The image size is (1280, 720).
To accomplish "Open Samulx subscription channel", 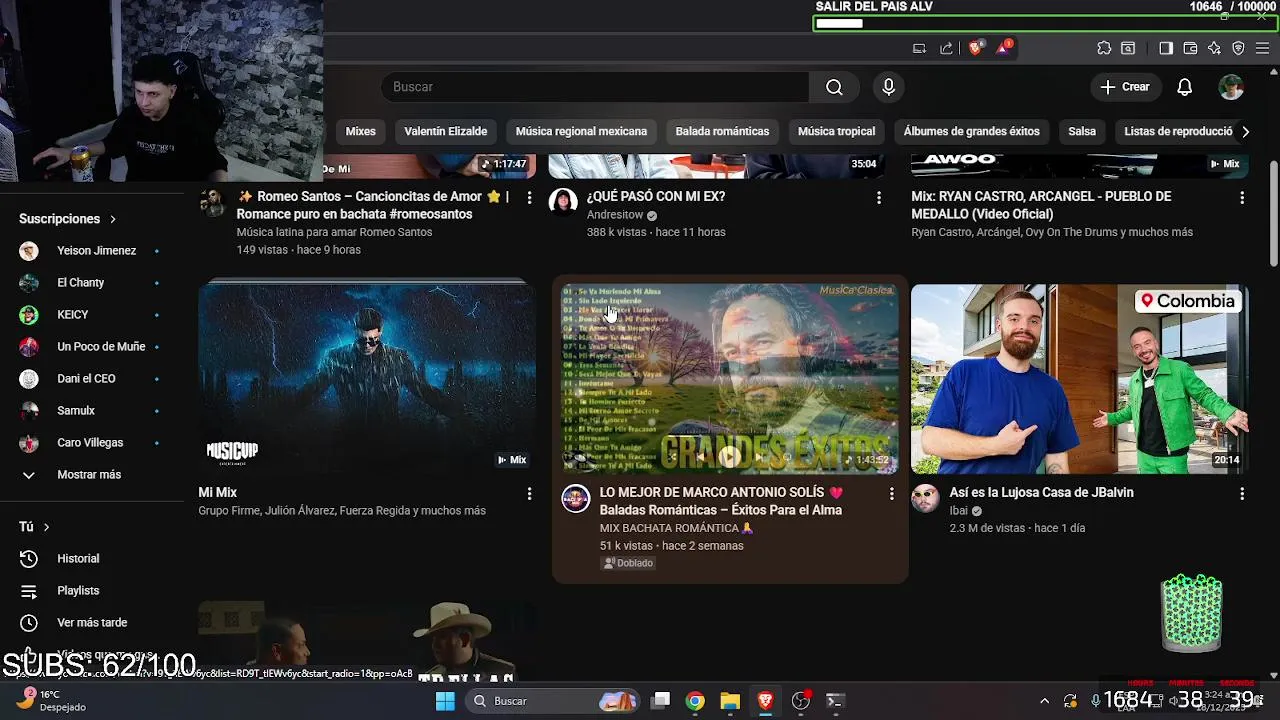I will click(91, 411).
